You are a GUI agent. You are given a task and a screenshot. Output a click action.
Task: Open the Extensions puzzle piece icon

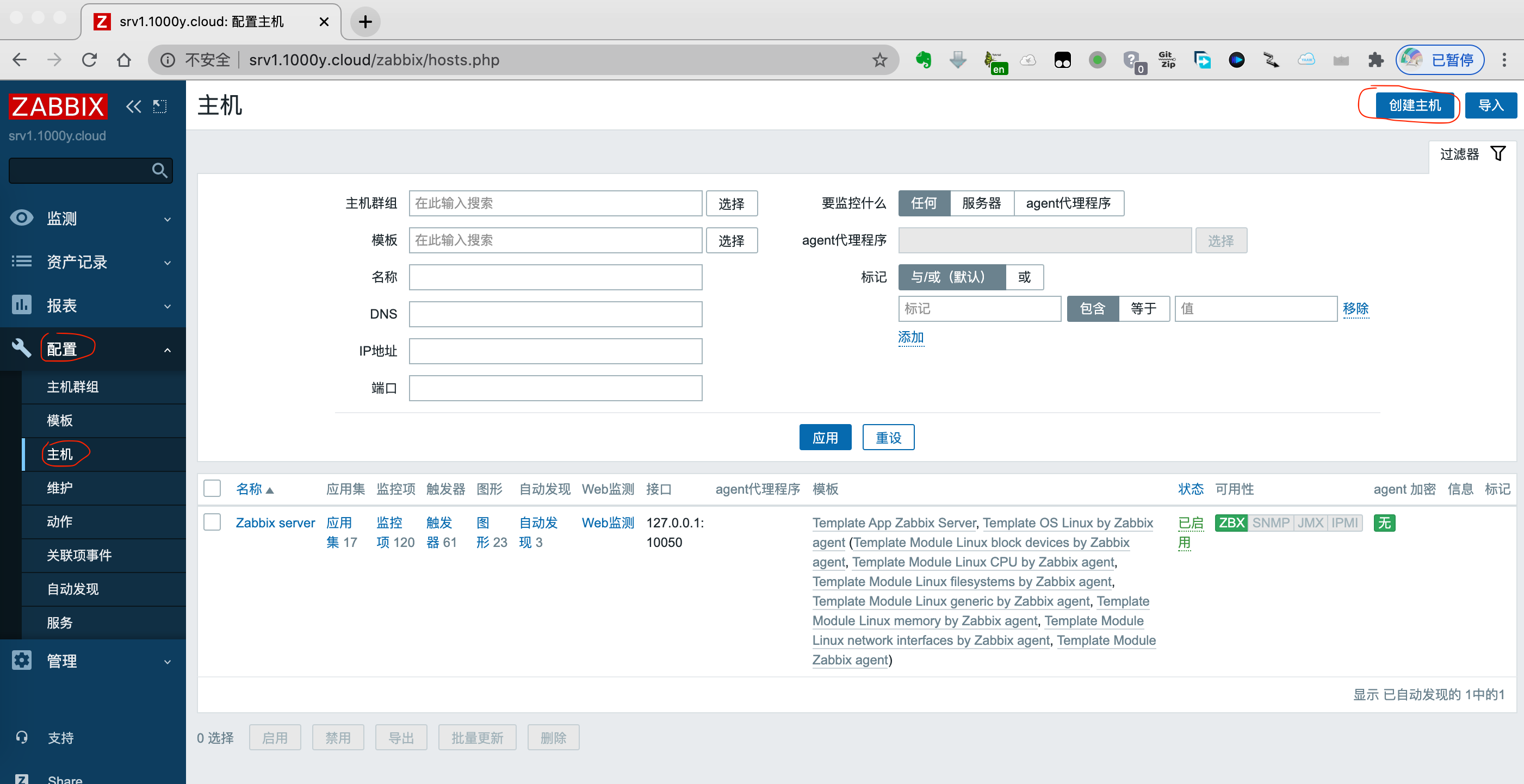pyautogui.click(x=1376, y=60)
